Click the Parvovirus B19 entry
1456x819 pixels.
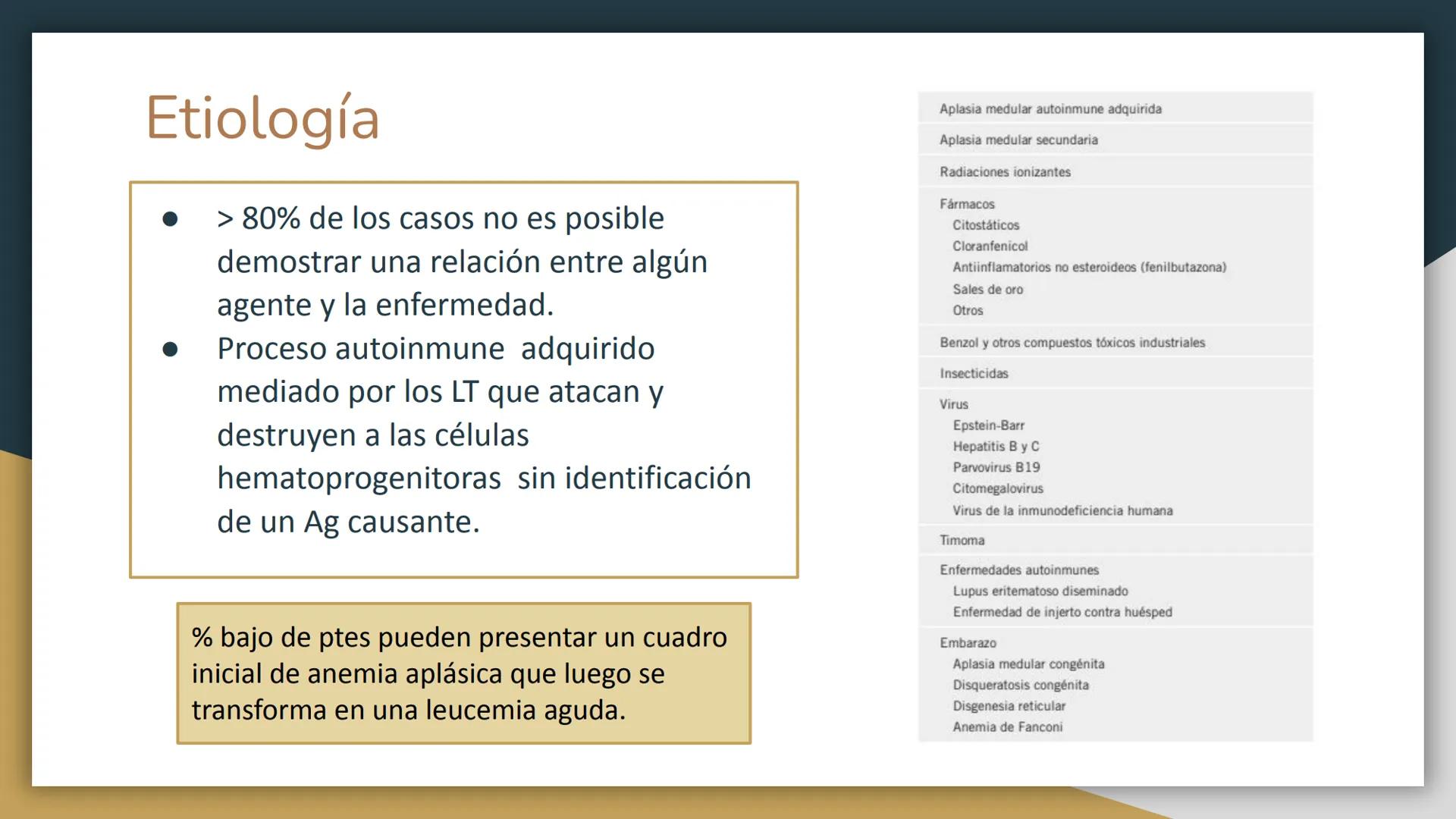coord(996,468)
